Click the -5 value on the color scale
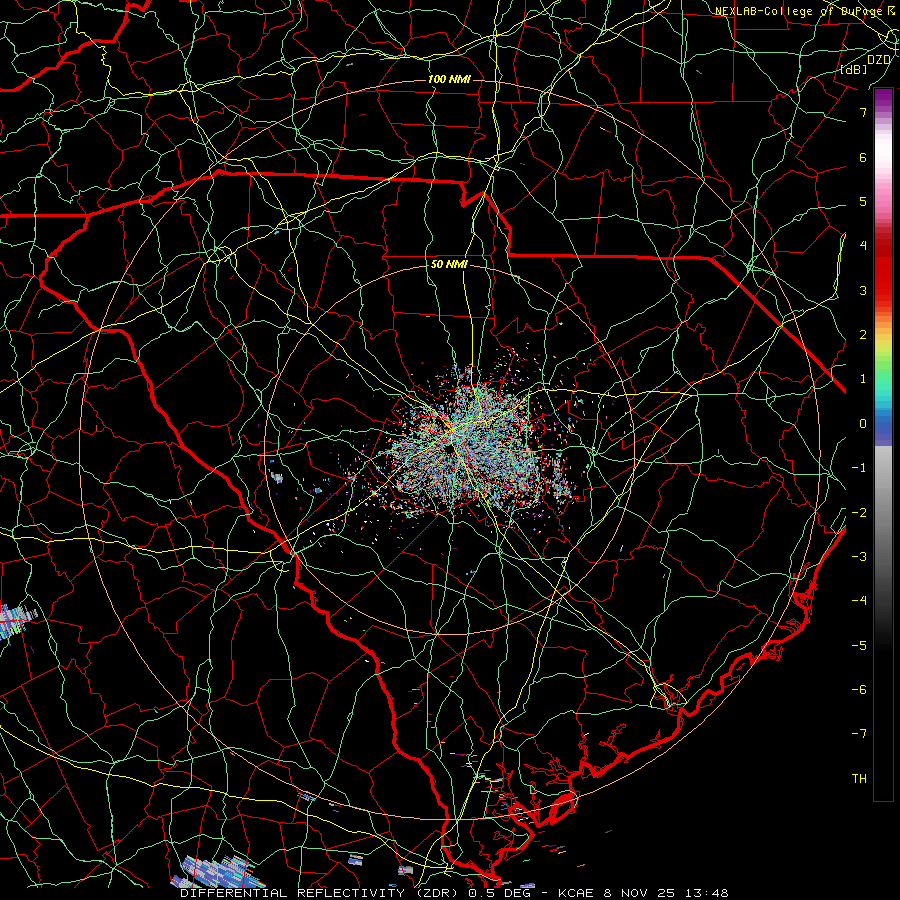Screen dimensions: 900x900 859,646
